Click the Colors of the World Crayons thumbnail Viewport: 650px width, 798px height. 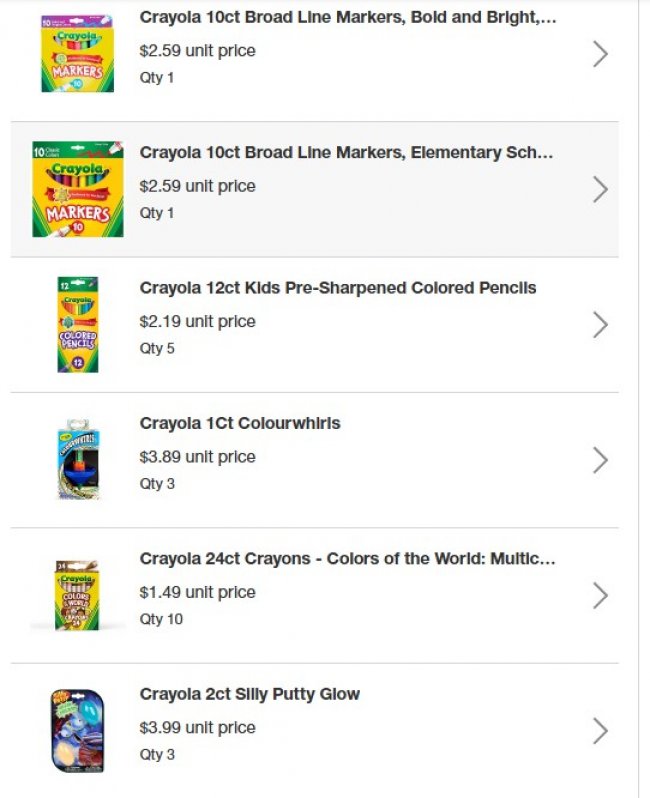click(x=77, y=596)
